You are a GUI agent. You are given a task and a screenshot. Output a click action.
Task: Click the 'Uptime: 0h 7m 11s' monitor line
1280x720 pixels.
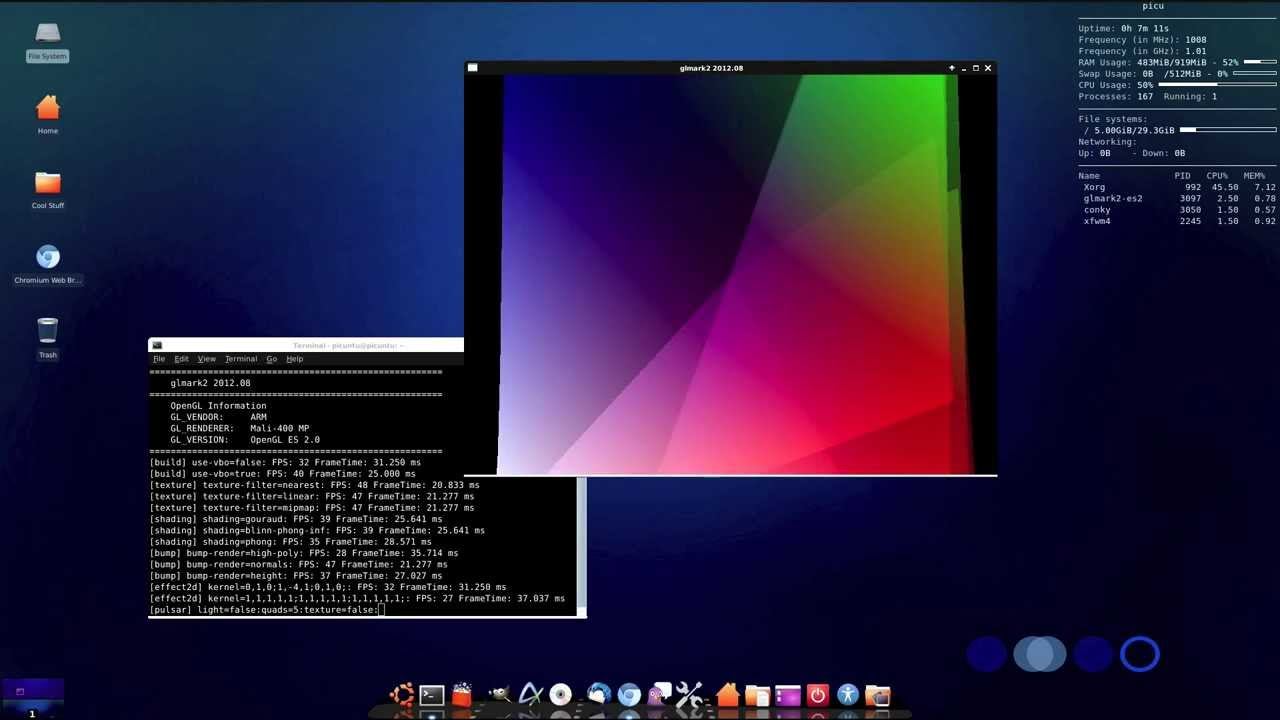pyautogui.click(x=1123, y=29)
